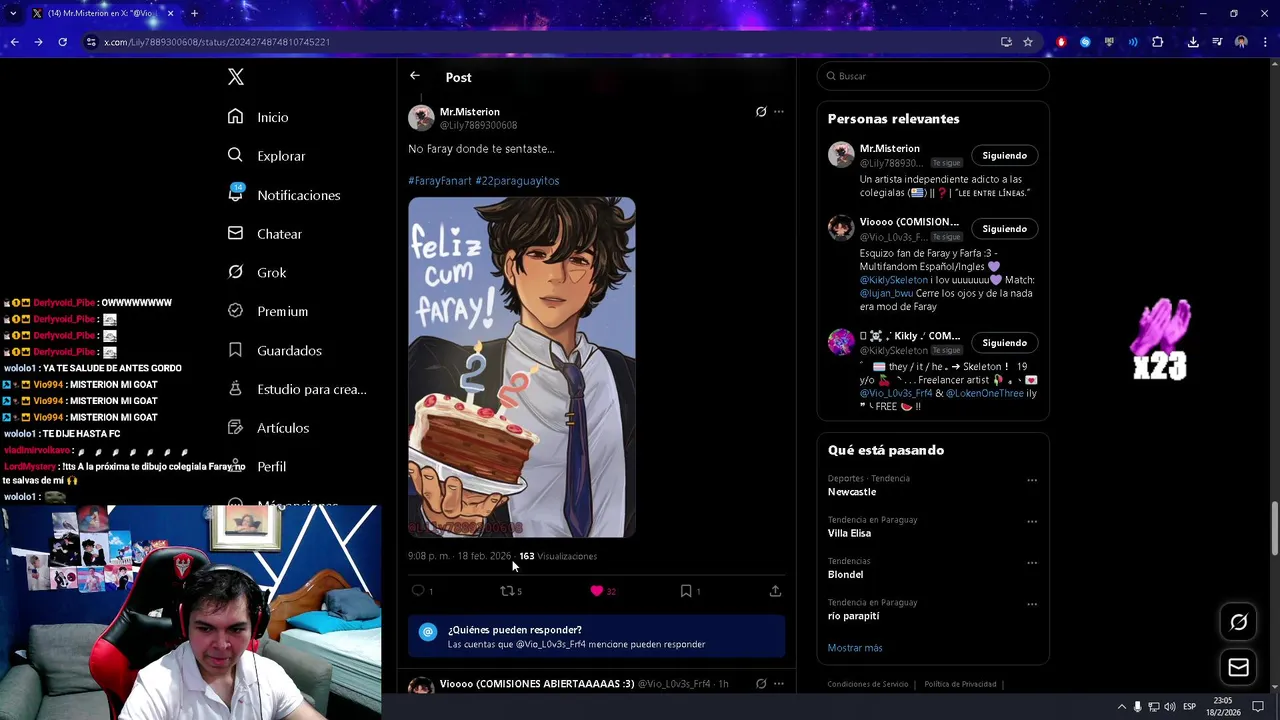This screenshot has width=1280, height=720.
Task: Click the floating messages envelope button
Action: (1239, 668)
